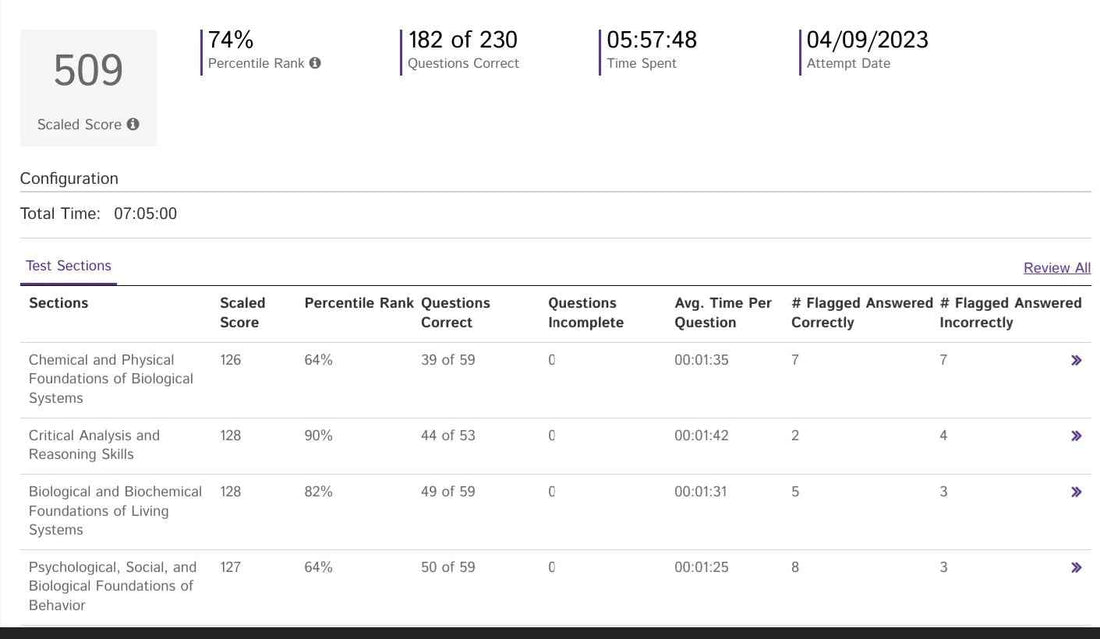Open the Review All link
Screen dimensions: 1100x639
(1056, 268)
